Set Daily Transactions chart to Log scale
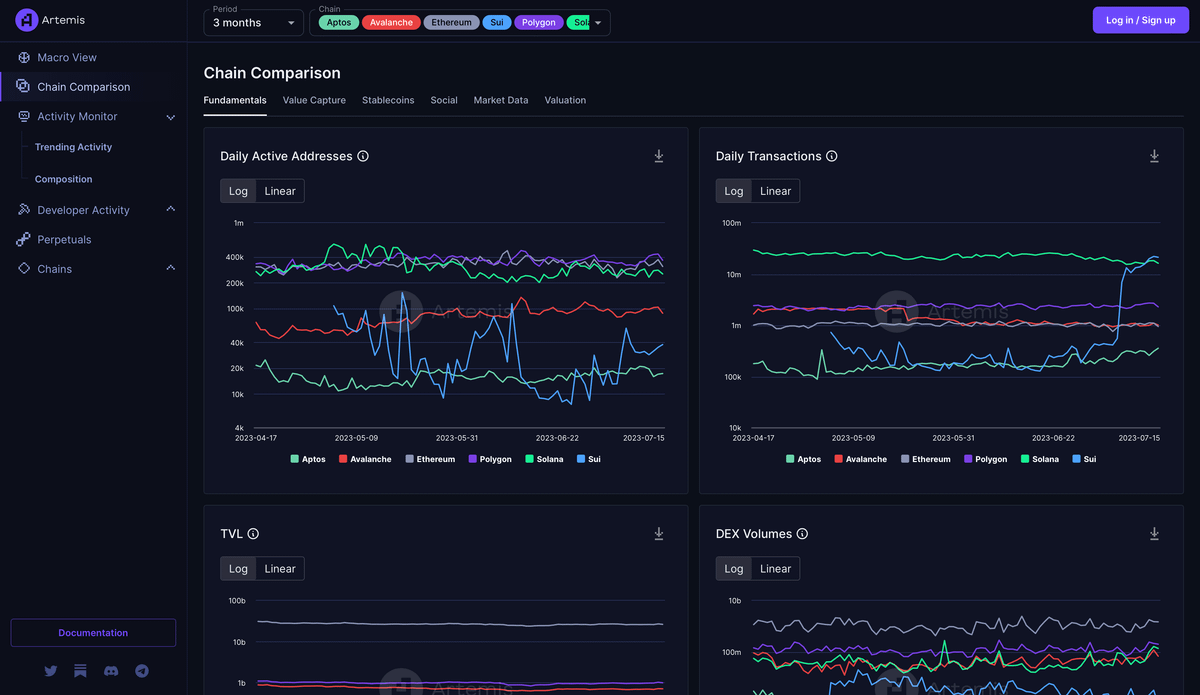The height and width of the screenshot is (695, 1200). pos(734,191)
